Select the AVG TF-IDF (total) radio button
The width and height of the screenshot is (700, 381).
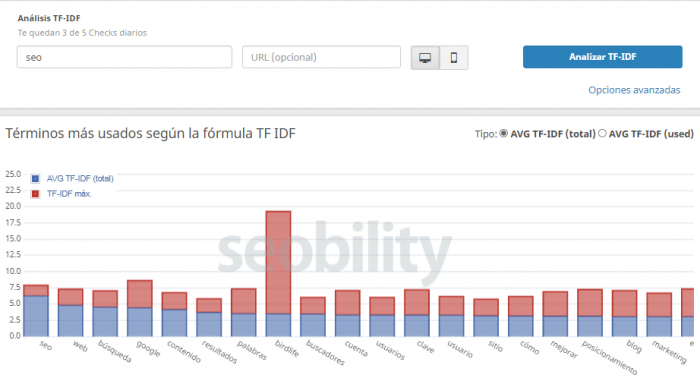pos(504,133)
